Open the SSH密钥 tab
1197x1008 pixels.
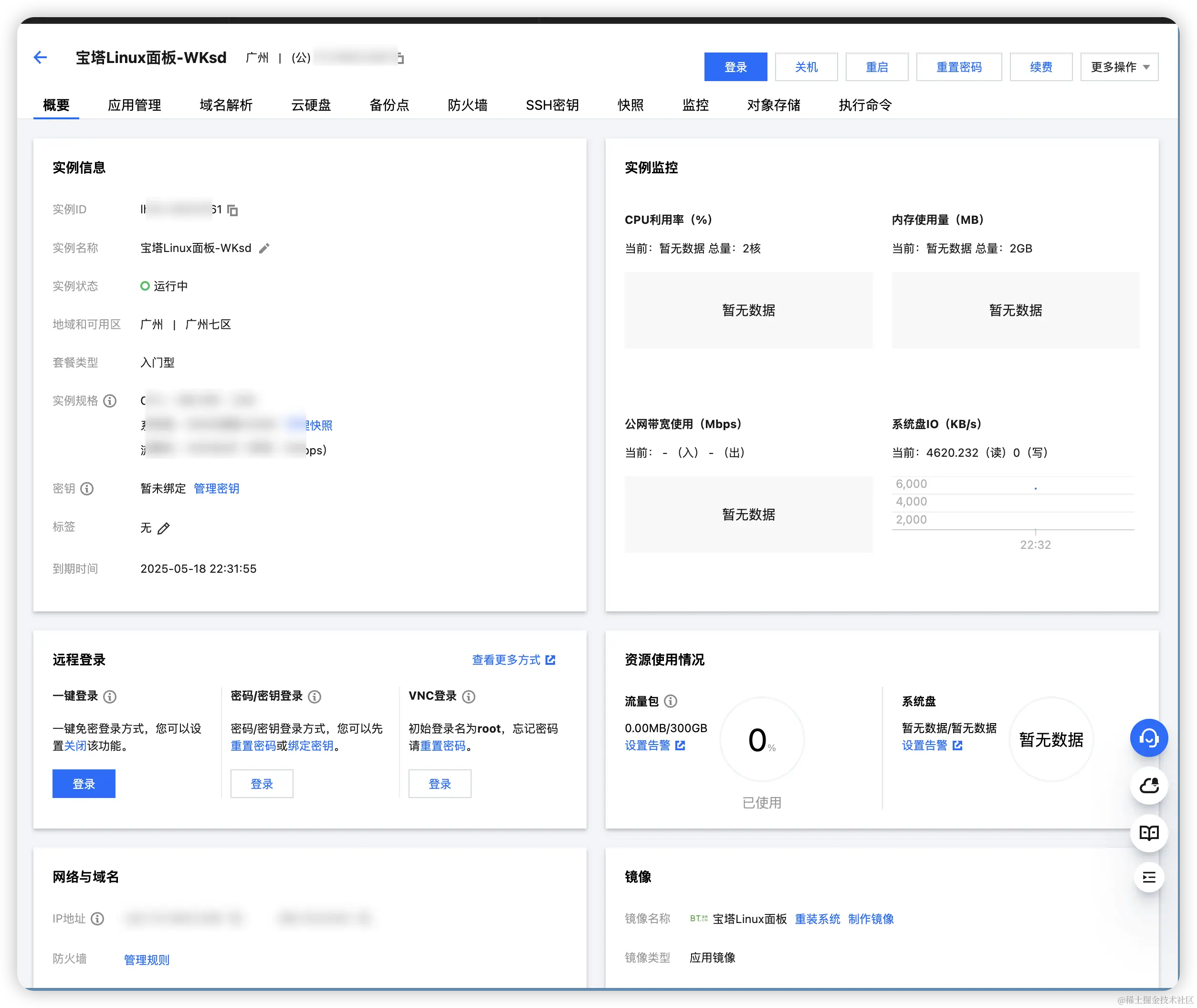(552, 105)
